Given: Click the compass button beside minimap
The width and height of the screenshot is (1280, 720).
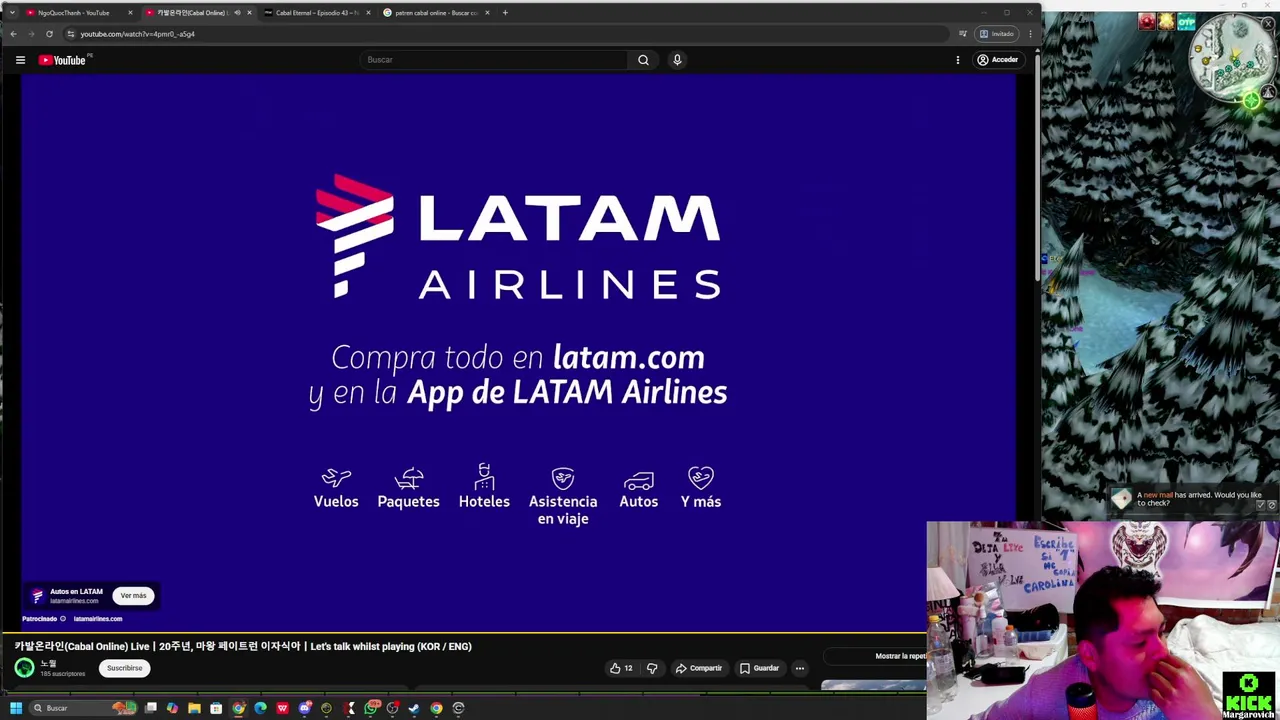Looking at the screenshot, I should [x=1268, y=92].
